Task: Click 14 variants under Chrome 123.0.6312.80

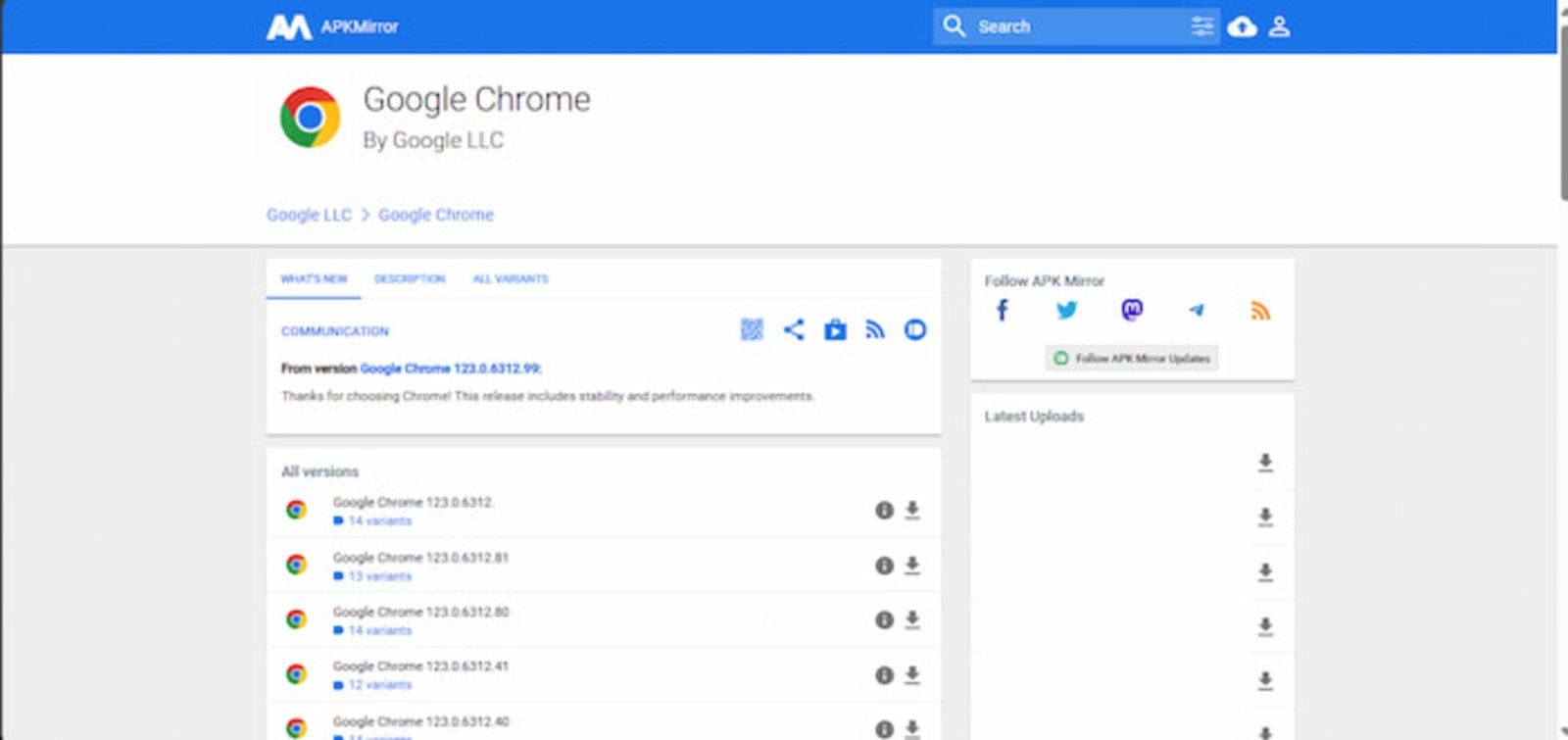Action: point(380,630)
